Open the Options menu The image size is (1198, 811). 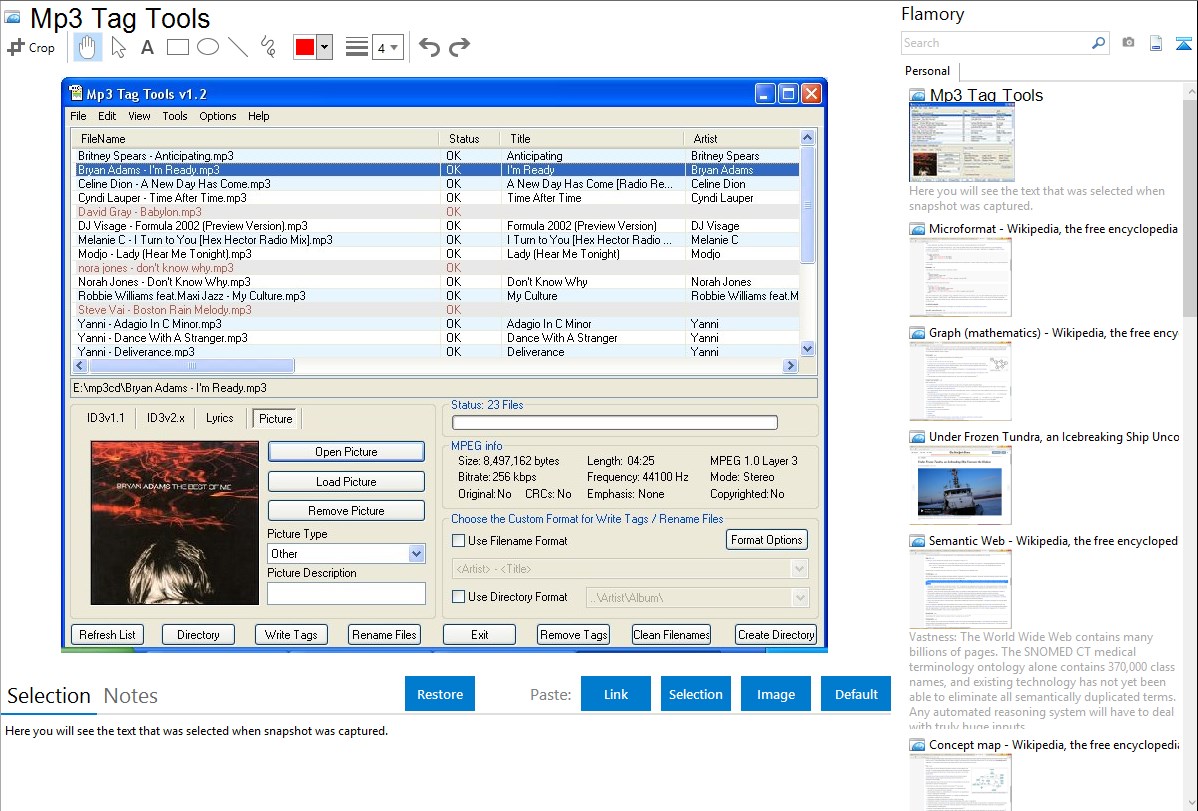click(x=218, y=116)
